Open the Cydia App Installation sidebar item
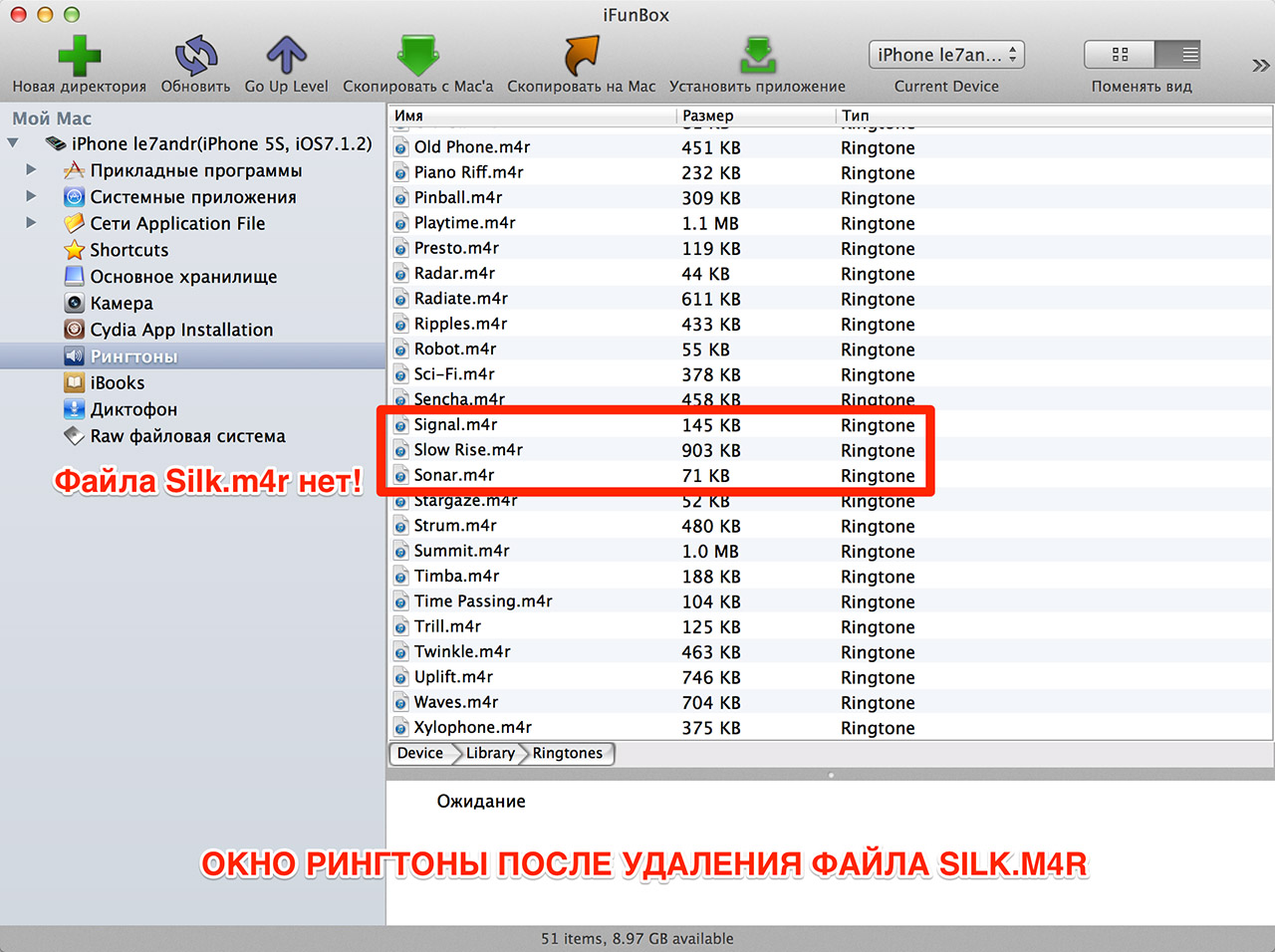This screenshot has width=1275, height=952. [181, 330]
